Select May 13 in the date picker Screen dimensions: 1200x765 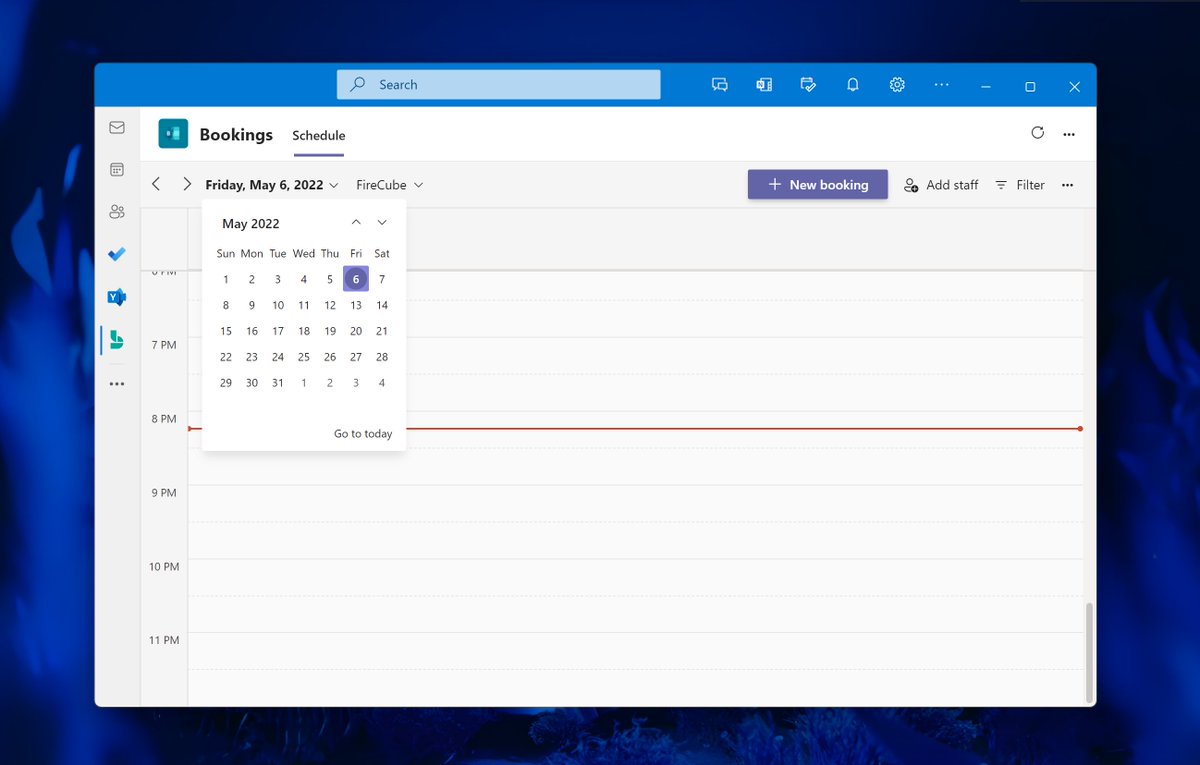[x=356, y=305]
